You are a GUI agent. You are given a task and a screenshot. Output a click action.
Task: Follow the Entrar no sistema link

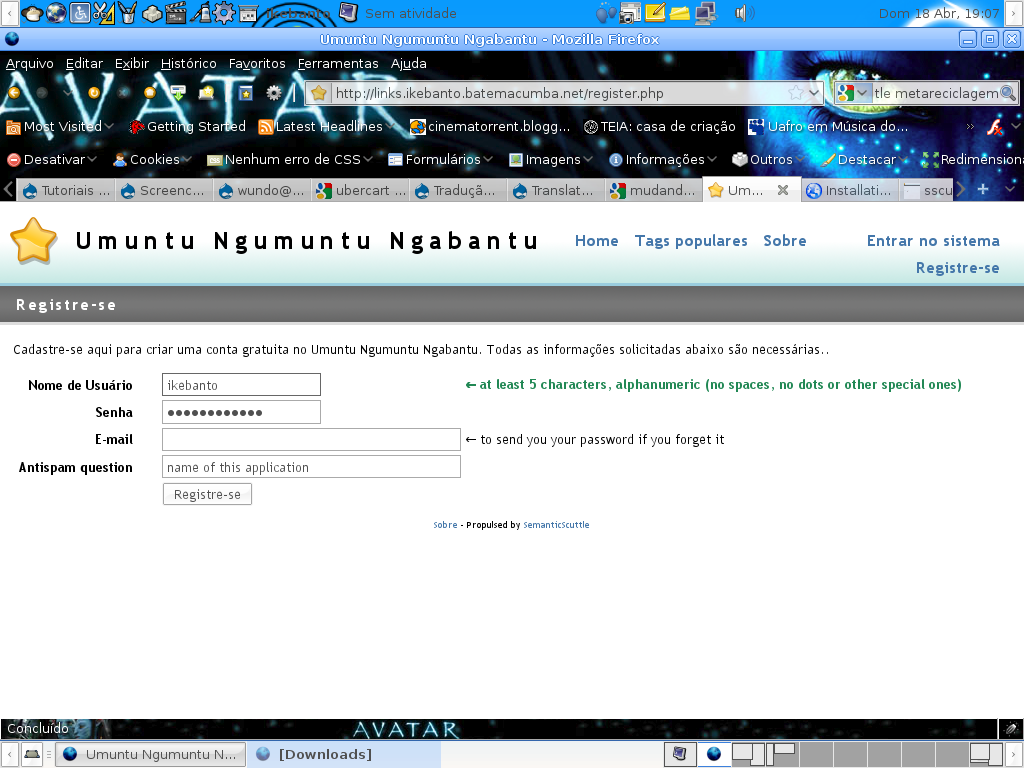coord(933,240)
